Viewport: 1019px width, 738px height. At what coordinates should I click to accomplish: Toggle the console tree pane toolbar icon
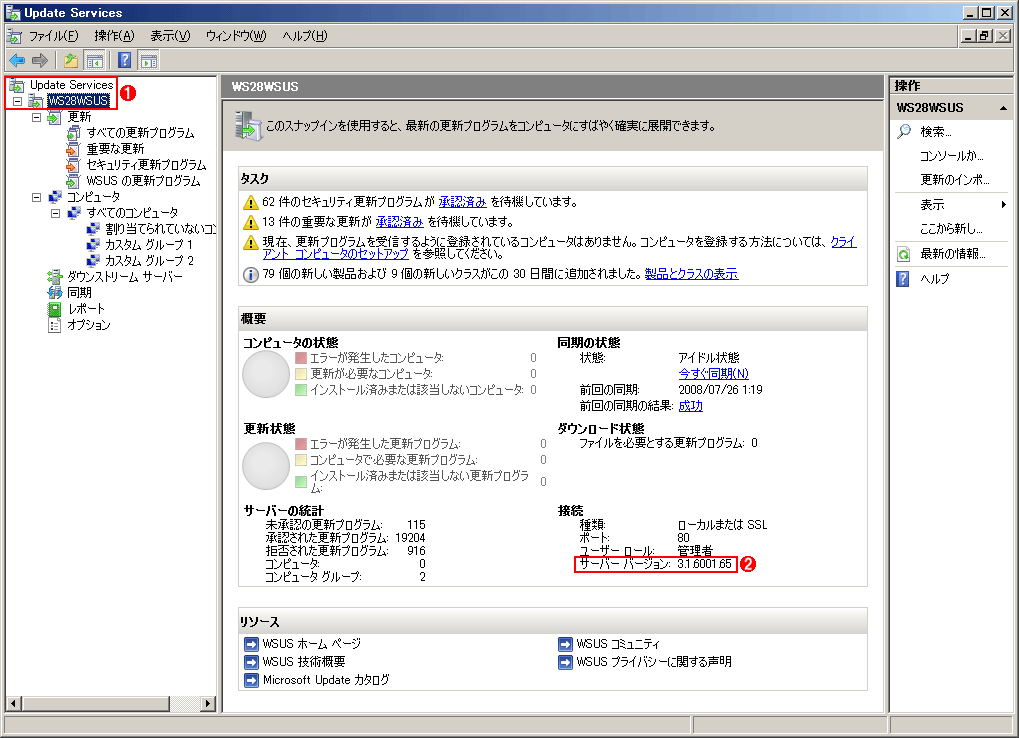tap(95, 61)
